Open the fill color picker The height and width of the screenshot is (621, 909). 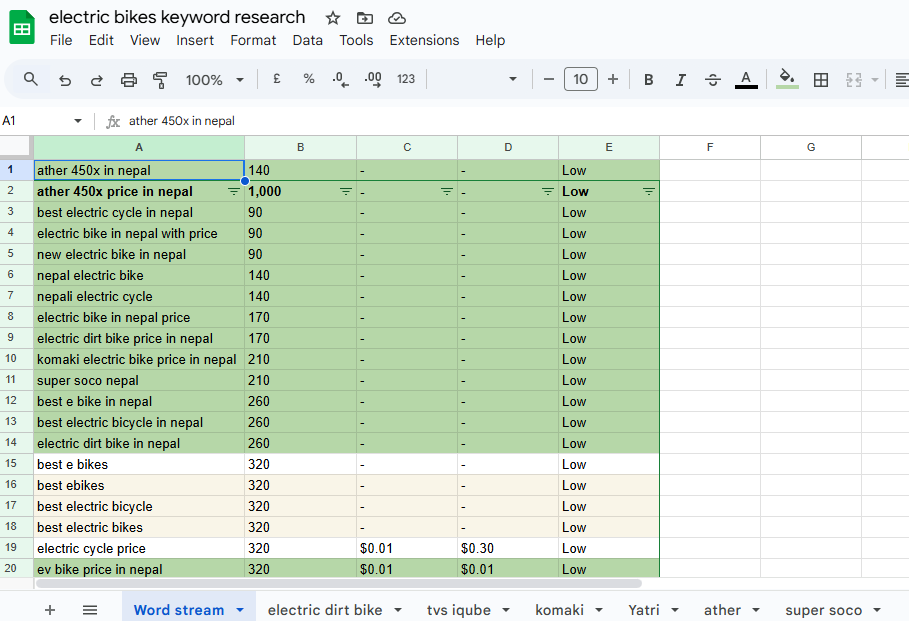(787, 80)
